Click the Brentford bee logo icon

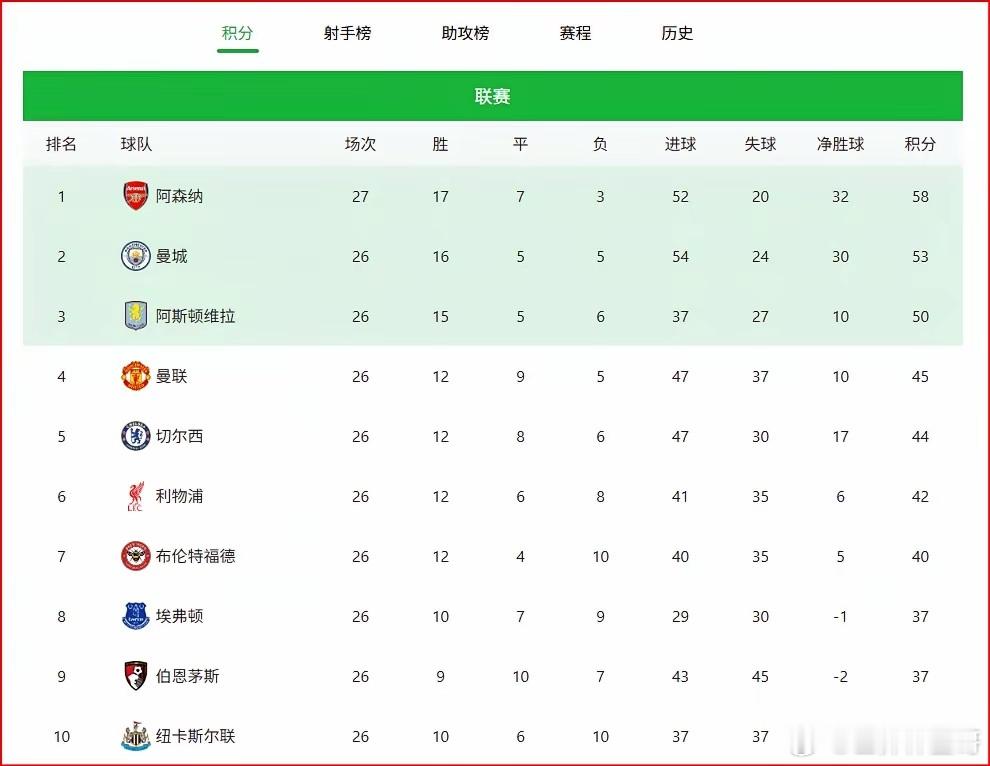click(137, 556)
